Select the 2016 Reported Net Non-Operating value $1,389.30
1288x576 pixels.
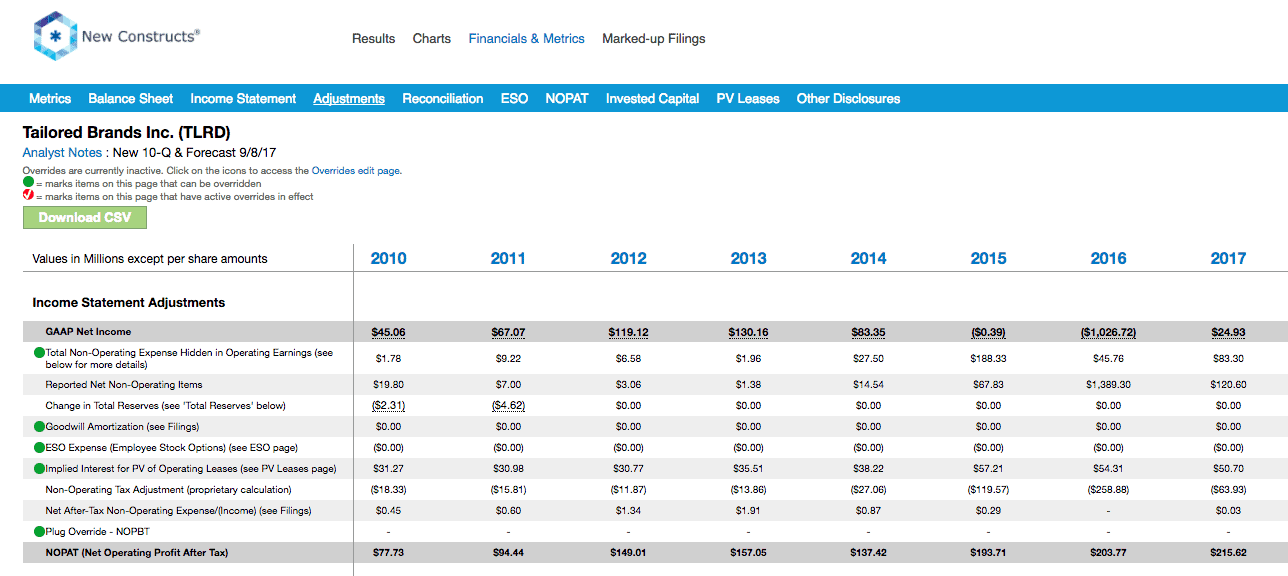[1109, 385]
